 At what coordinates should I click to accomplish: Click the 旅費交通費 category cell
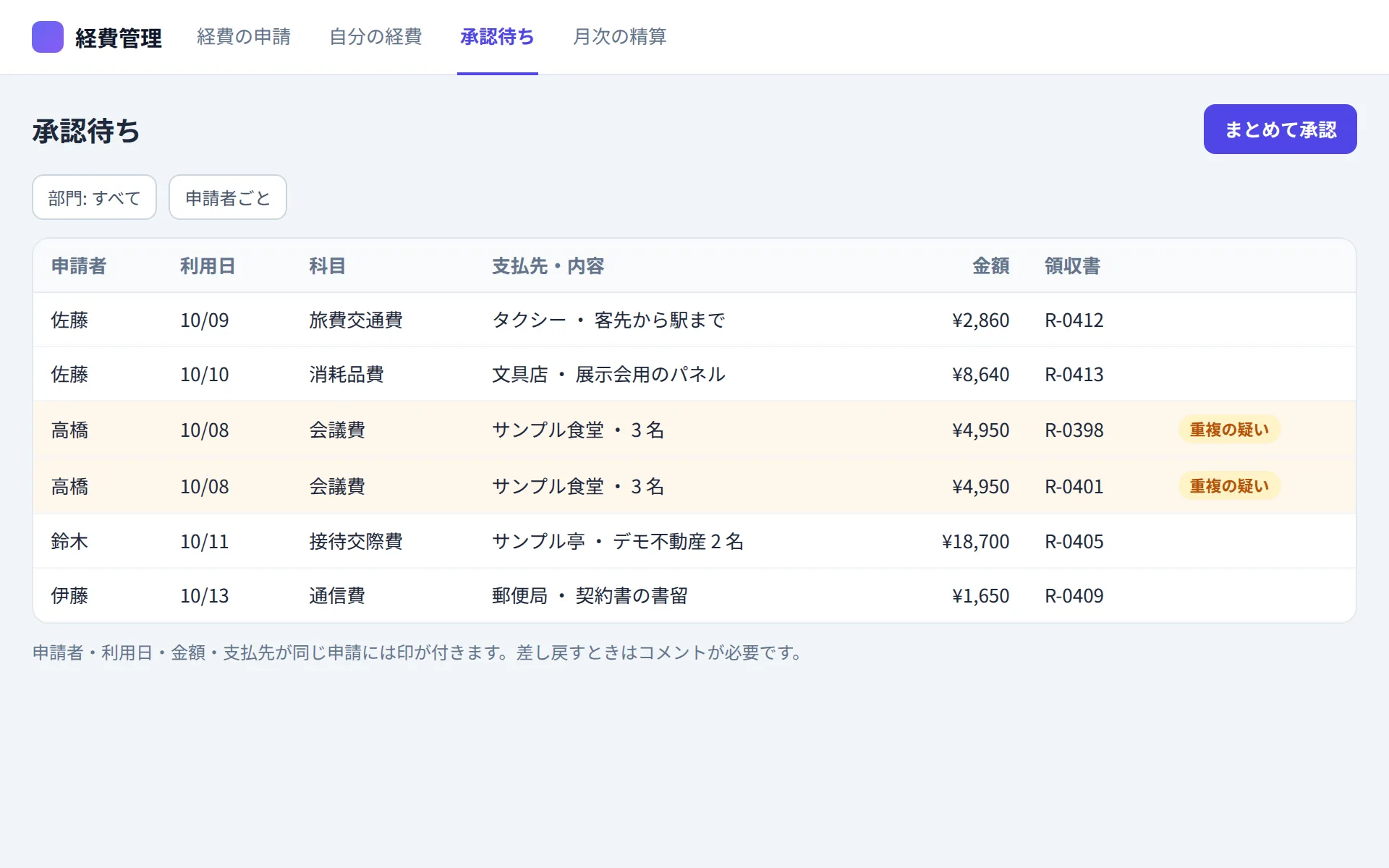click(x=355, y=320)
